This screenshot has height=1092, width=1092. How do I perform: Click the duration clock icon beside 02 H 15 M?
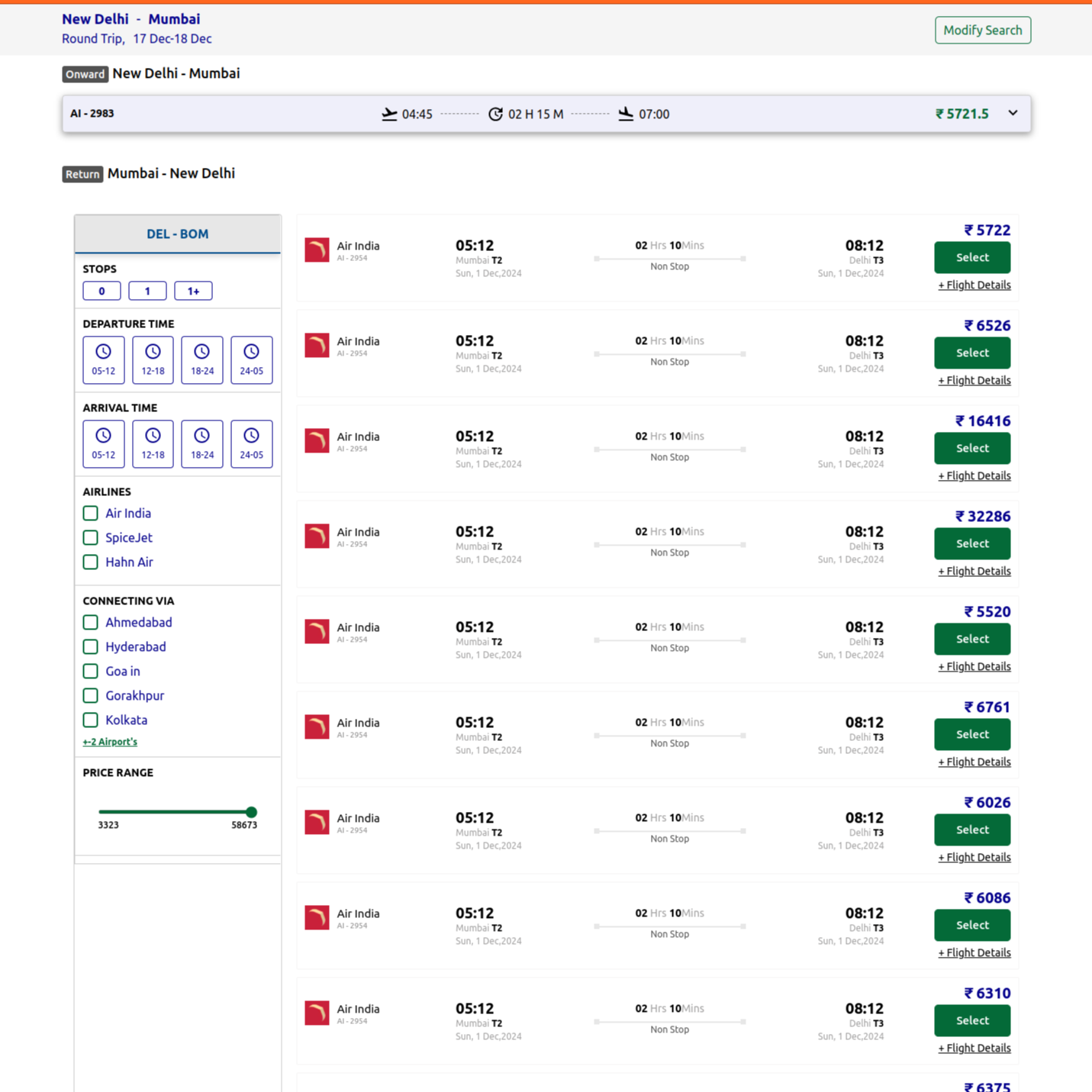[495, 114]
